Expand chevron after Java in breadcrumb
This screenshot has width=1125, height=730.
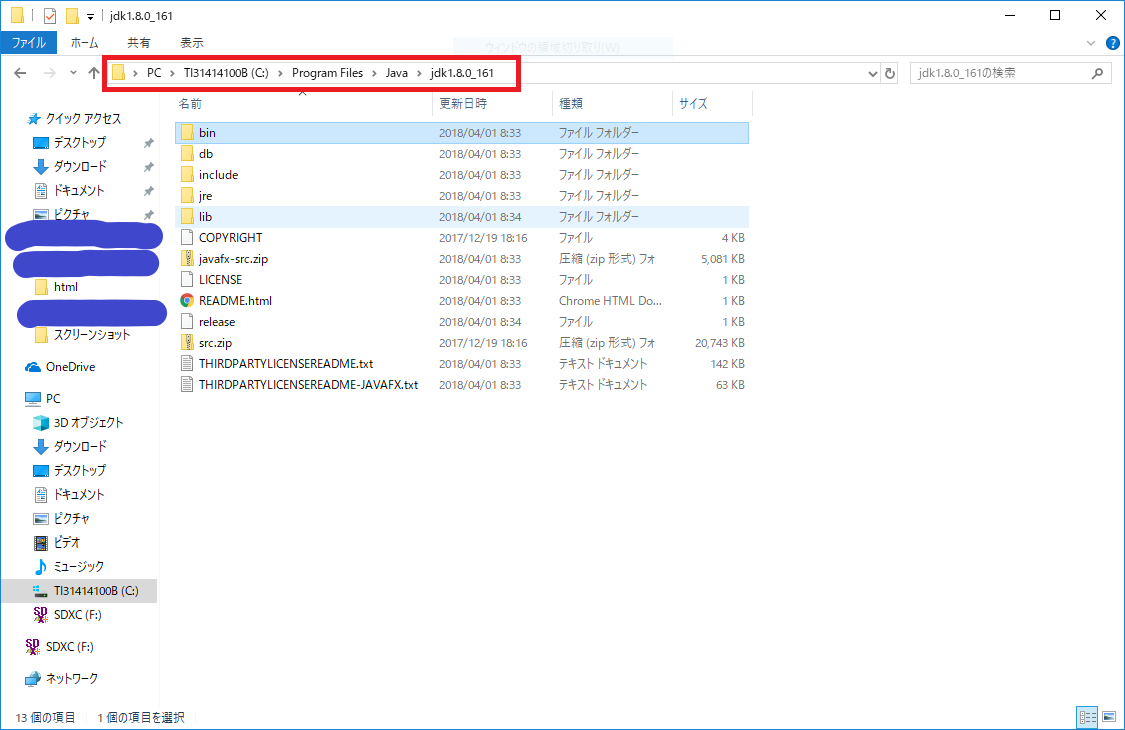(419, 73)
